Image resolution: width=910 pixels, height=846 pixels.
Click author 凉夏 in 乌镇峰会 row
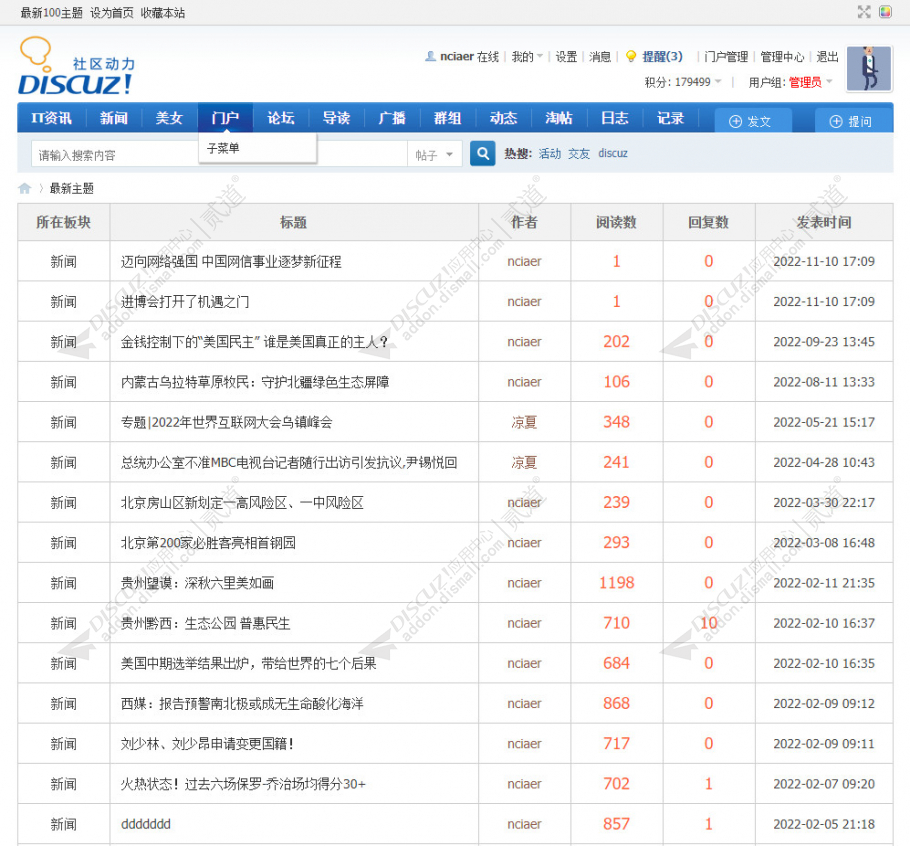pyautogui.click(x=524, y=422)
